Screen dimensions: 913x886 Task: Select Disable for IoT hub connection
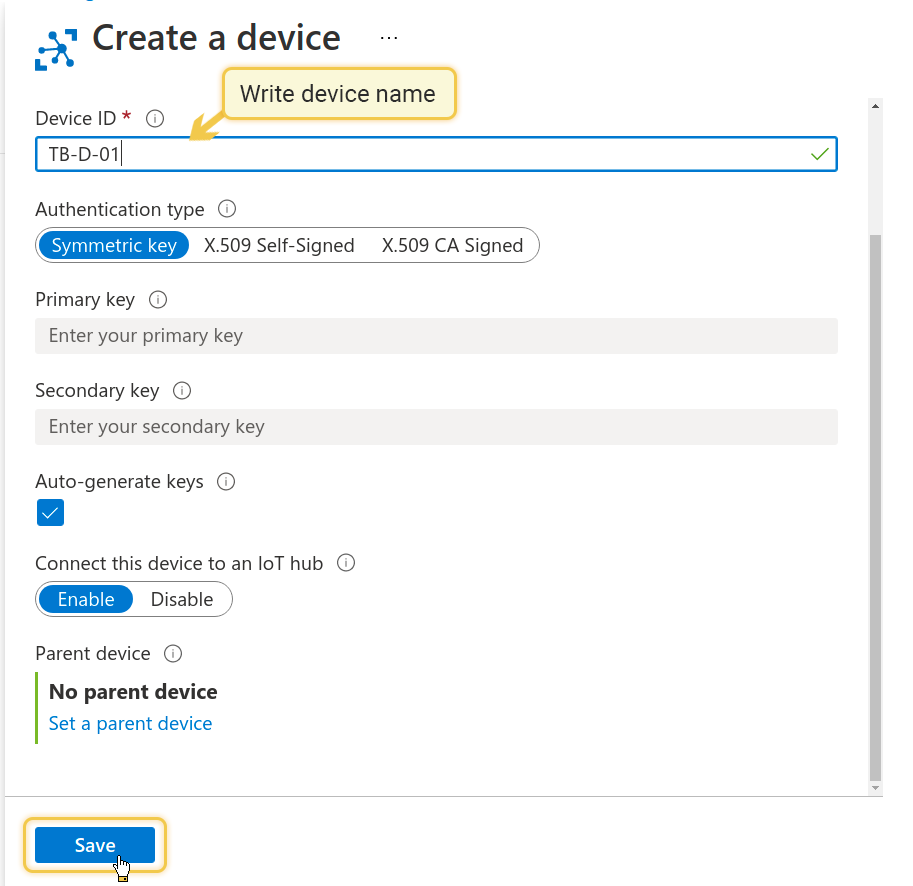tap(182, 599)
